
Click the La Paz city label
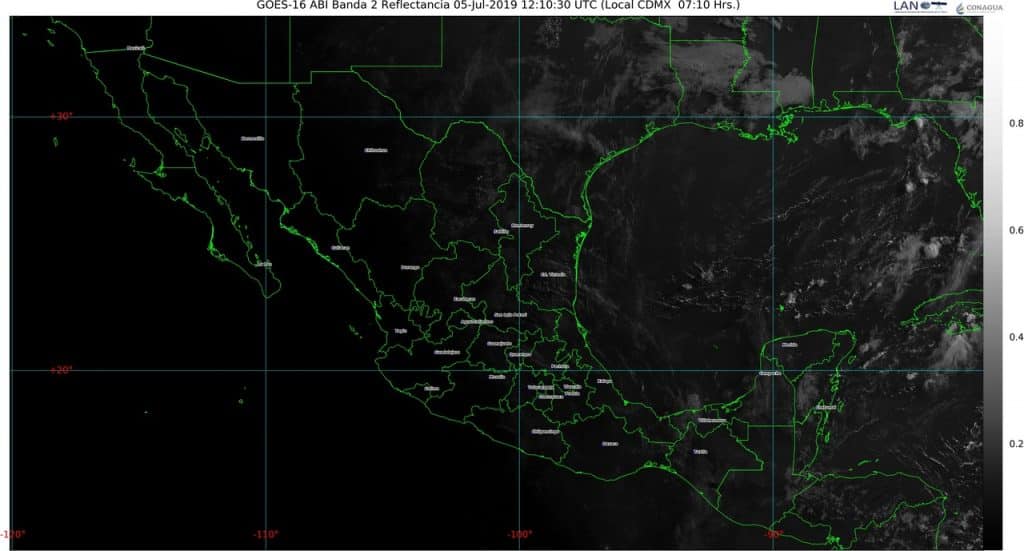pyautogui.click(x=263, y=264)
